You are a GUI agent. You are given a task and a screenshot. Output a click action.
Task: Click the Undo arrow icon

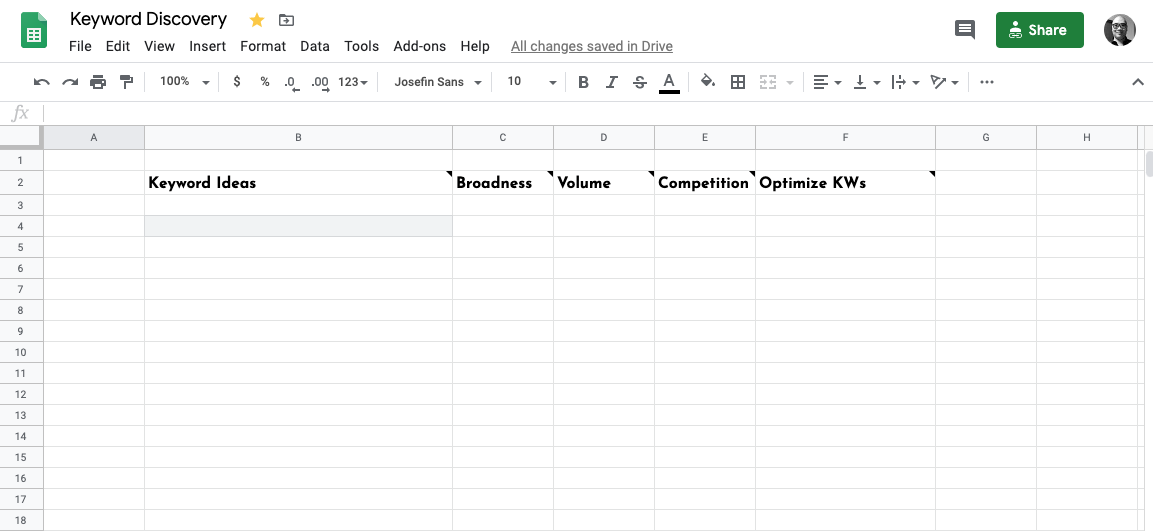click(42, 82)
